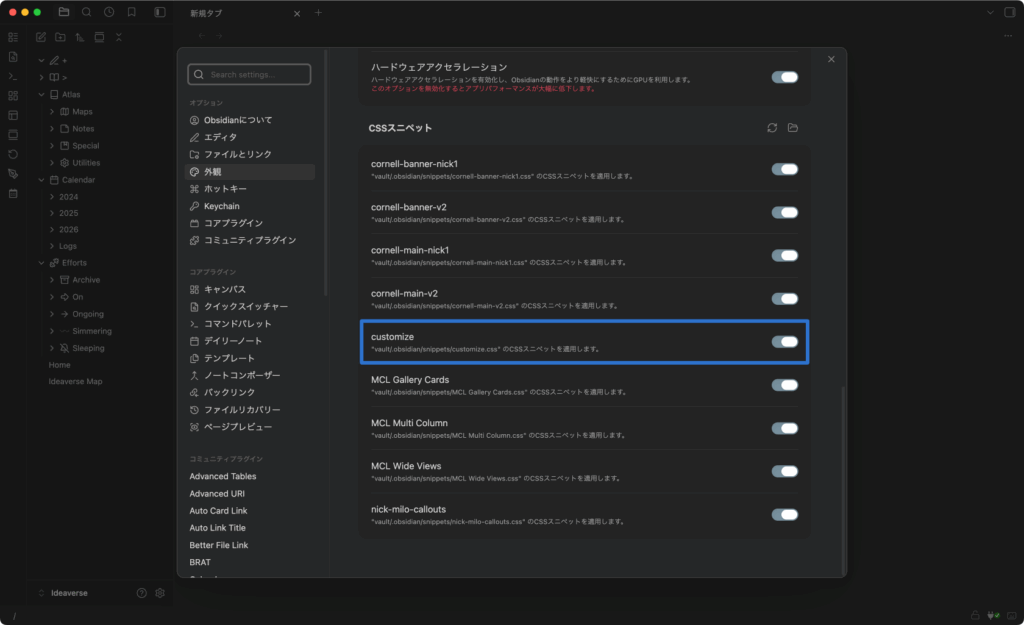
Task: Open the ホットキー settings section
Action: coord(225,189)
